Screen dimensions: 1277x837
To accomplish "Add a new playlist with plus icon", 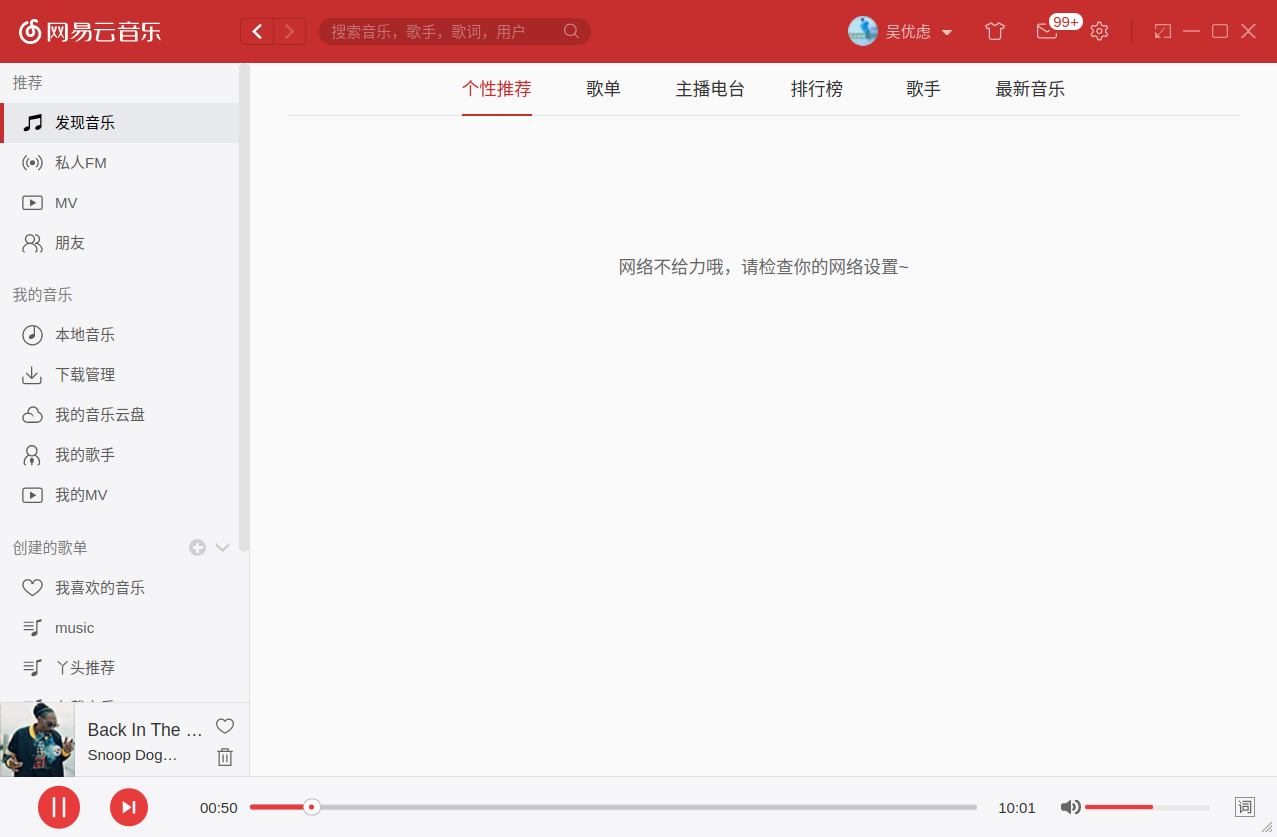I will [198, 547].
